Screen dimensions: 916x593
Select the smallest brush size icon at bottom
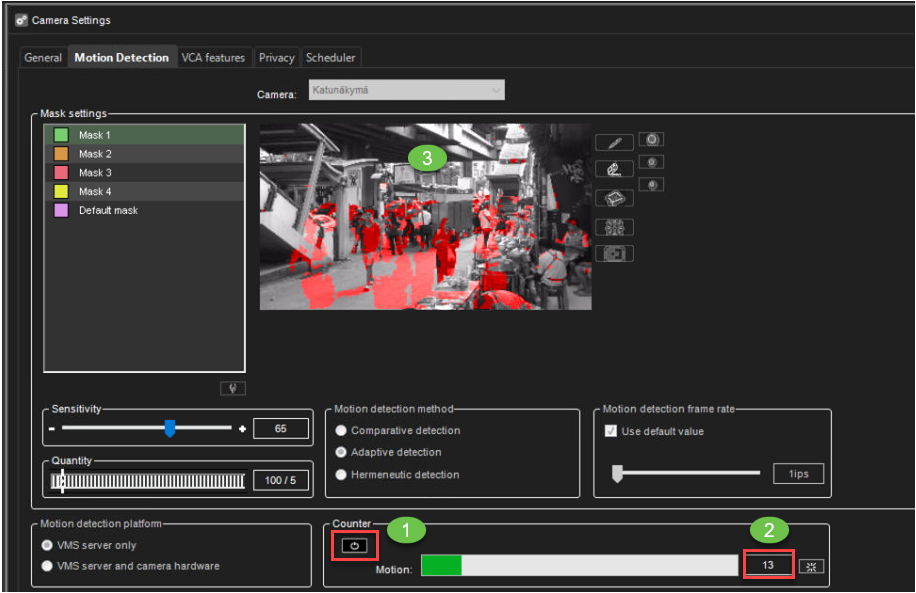652,184
